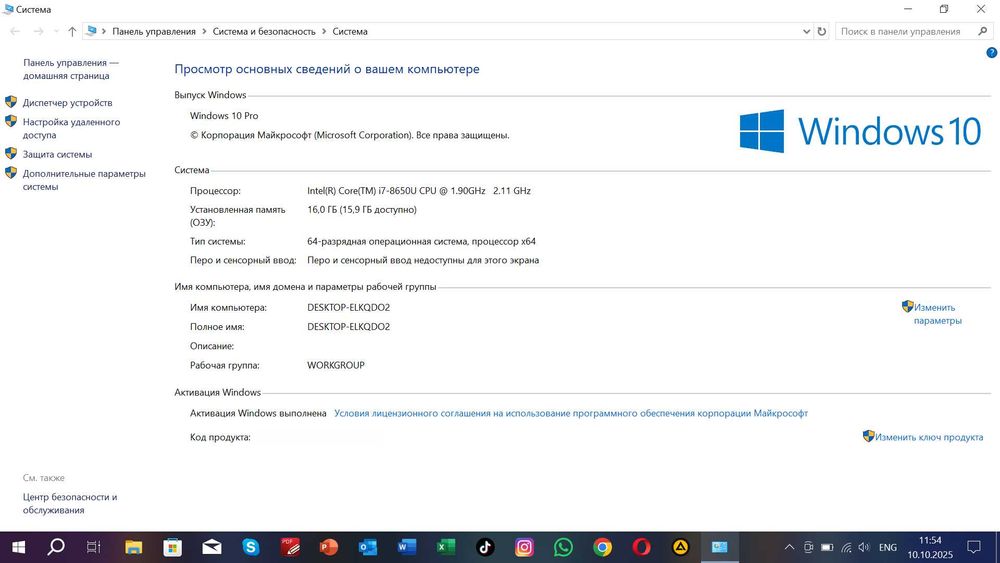Open the PDF editor app in taskbar
1000x563 pixels.
[x=290, y=547]
